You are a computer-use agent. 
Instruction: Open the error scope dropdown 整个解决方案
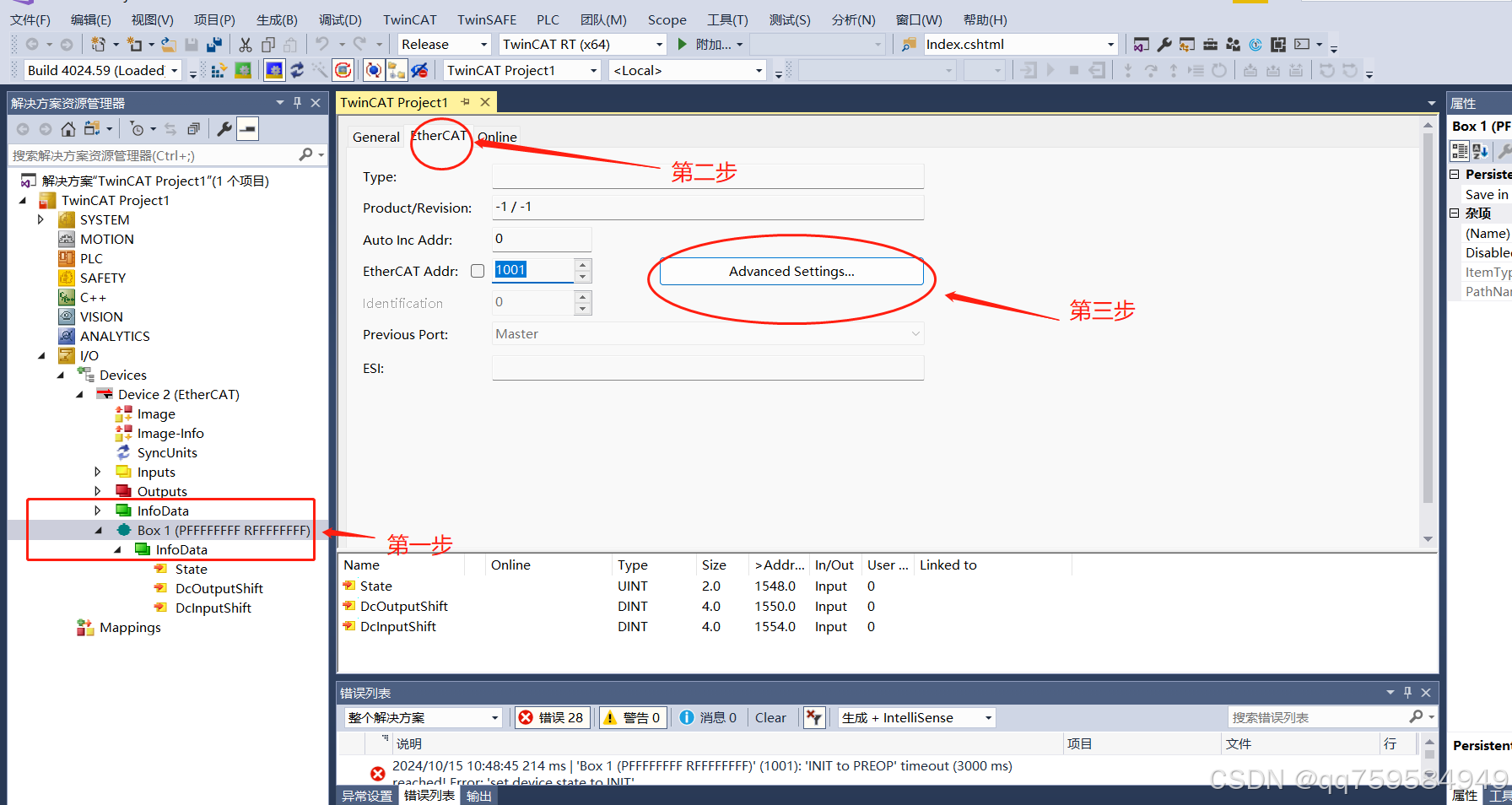(423, 717)
